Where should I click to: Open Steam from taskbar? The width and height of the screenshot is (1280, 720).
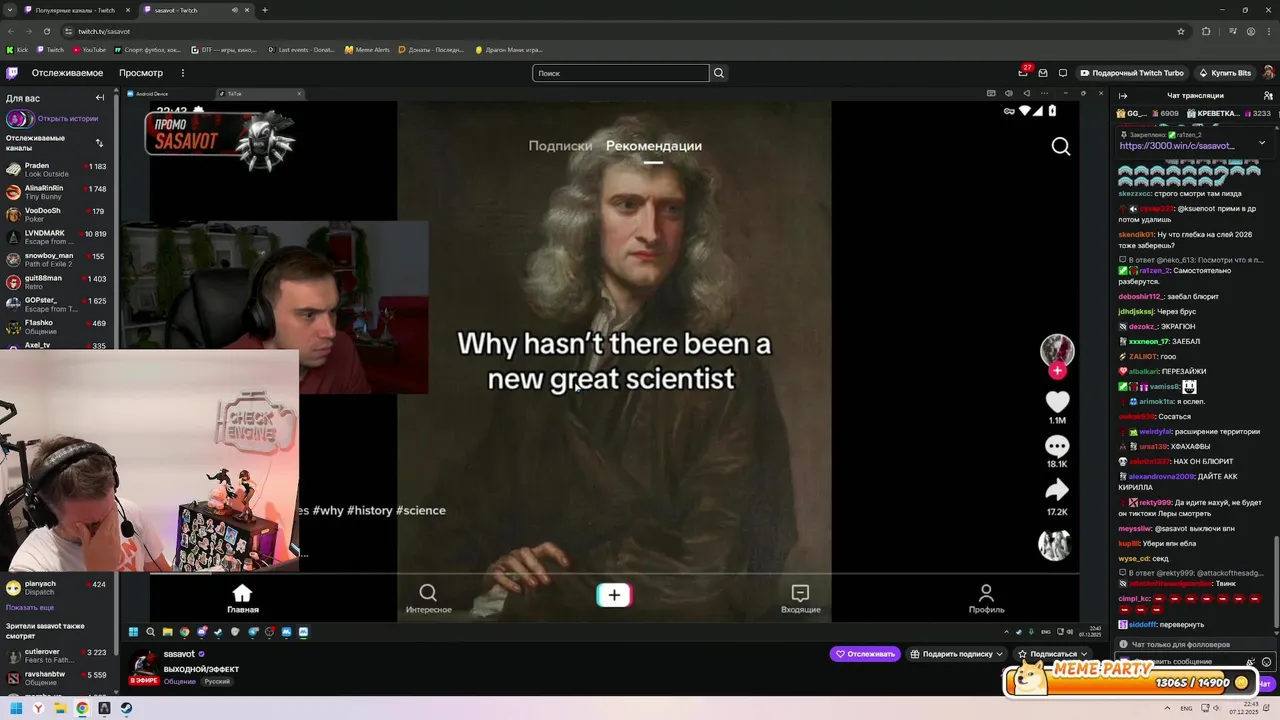[x=126, y=708]
